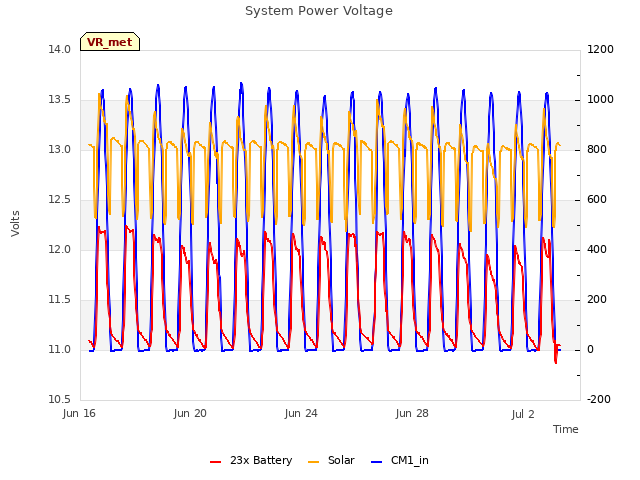Click the Time x-axis label
Image resolution: width=640 pixels, height=480 pixels.
pyautogui.click(x=566, y=429)
